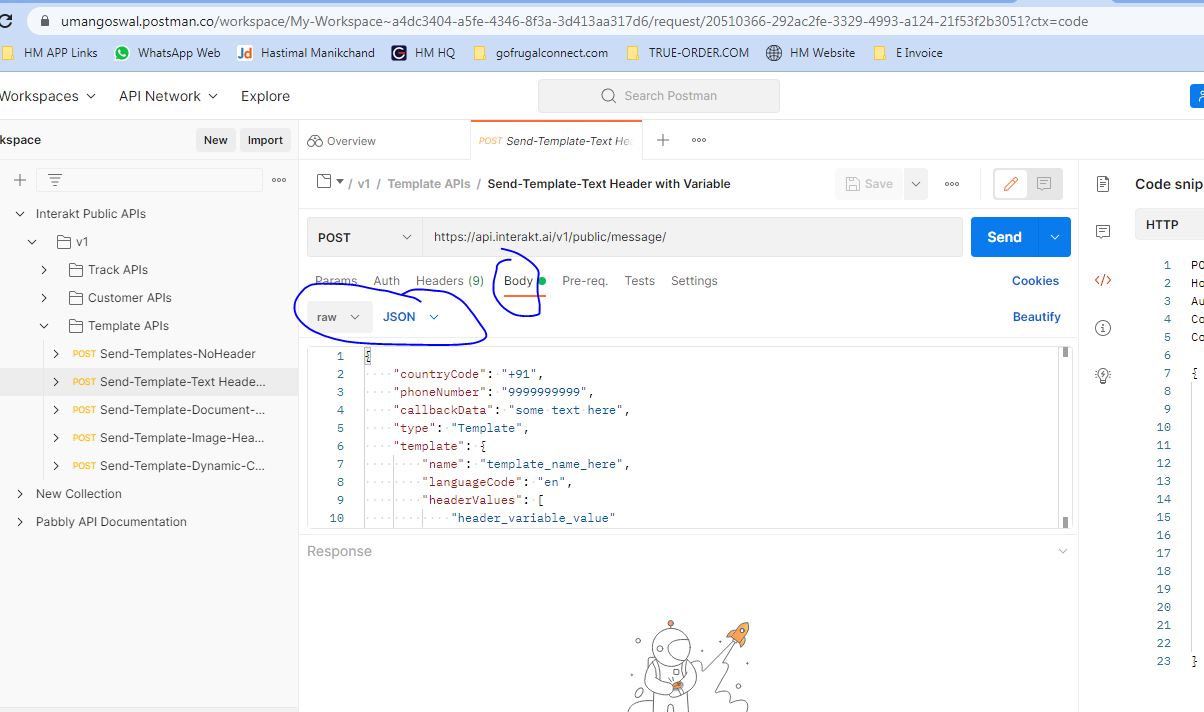
Task: Collapse the Response panel chevron
Action: [x=1062, y=551]
